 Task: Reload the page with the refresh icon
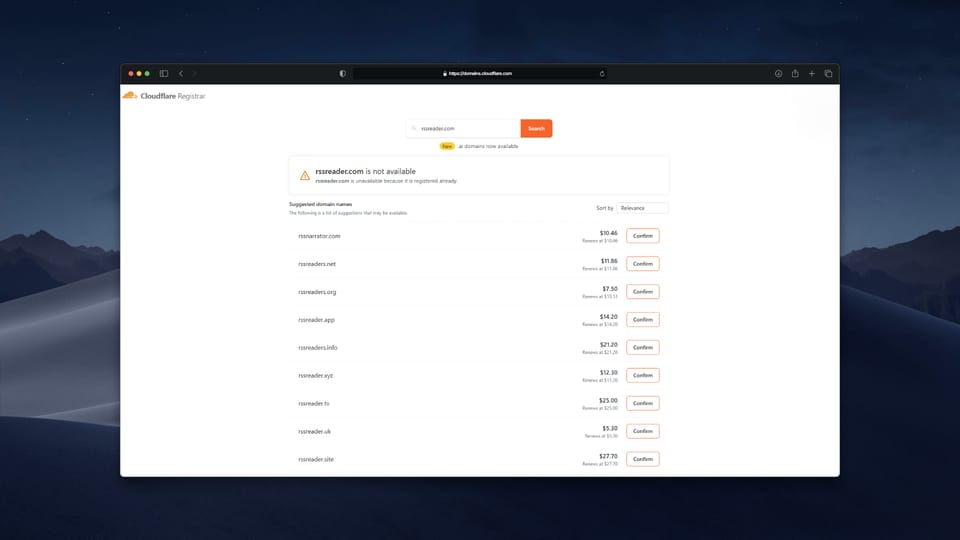(x=602, y=73)
